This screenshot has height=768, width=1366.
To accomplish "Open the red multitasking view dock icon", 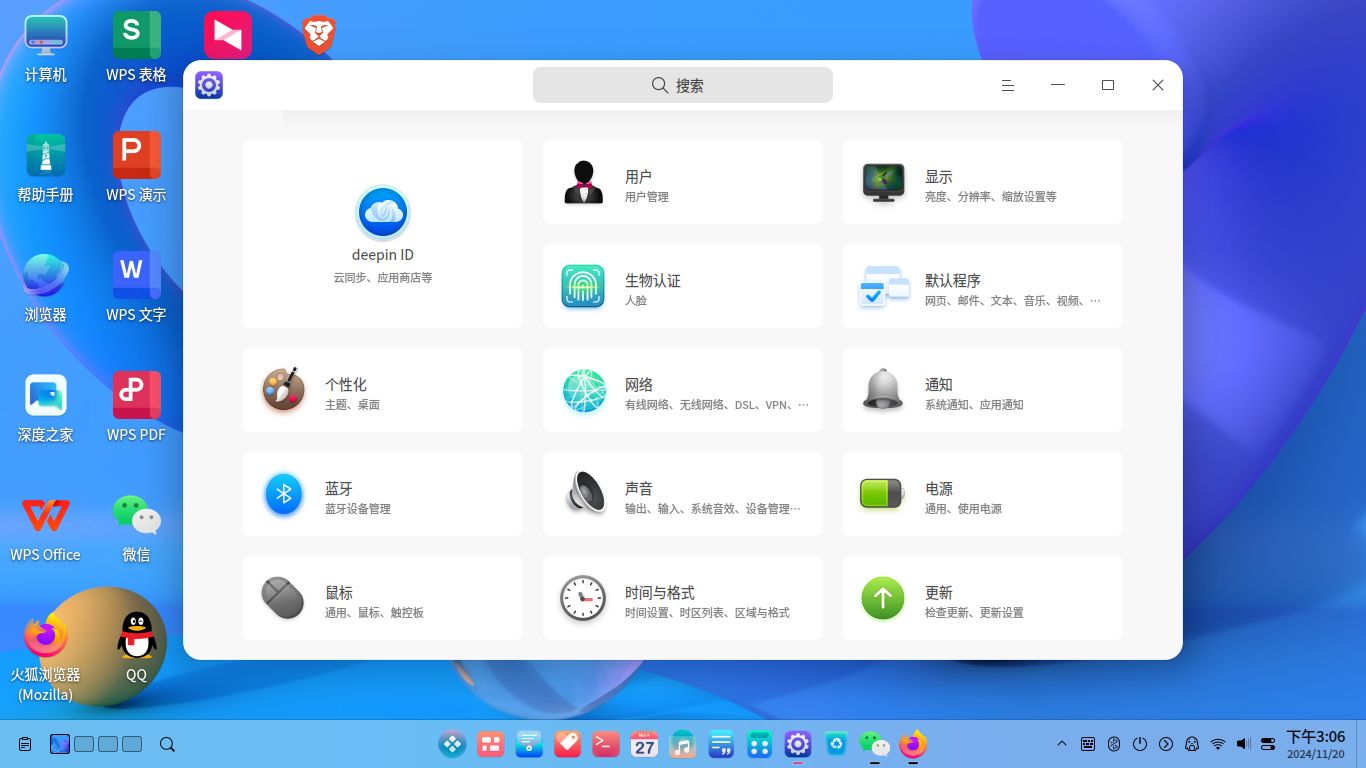I will pyautogui.click(x=490, y=744).
